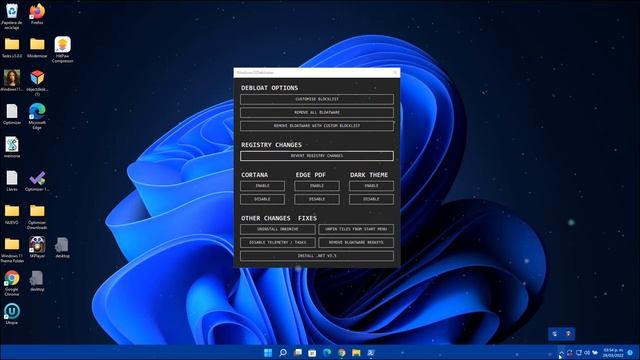
Task: Open Task View in taskbar
Action: pyautogui.click(x=298, y=353)
